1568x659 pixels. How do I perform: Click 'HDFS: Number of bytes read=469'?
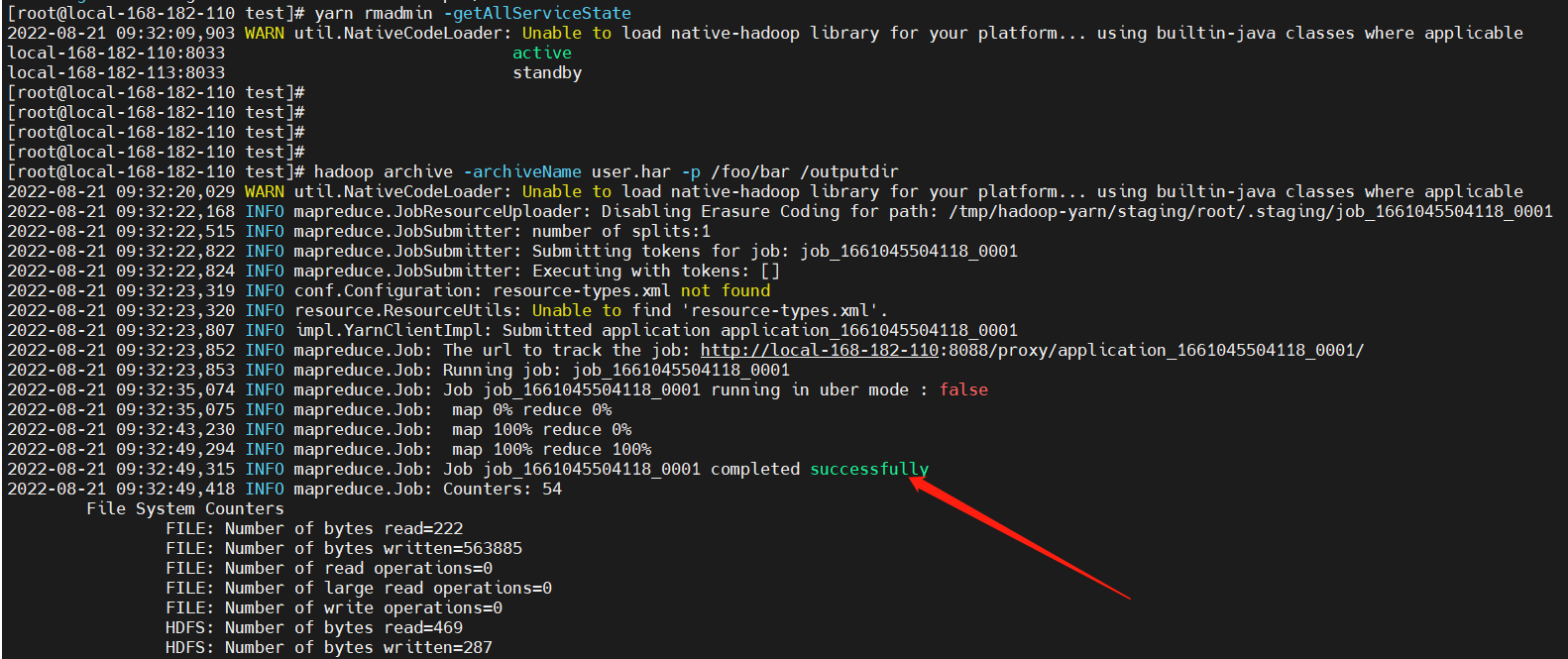coord(314,627)
